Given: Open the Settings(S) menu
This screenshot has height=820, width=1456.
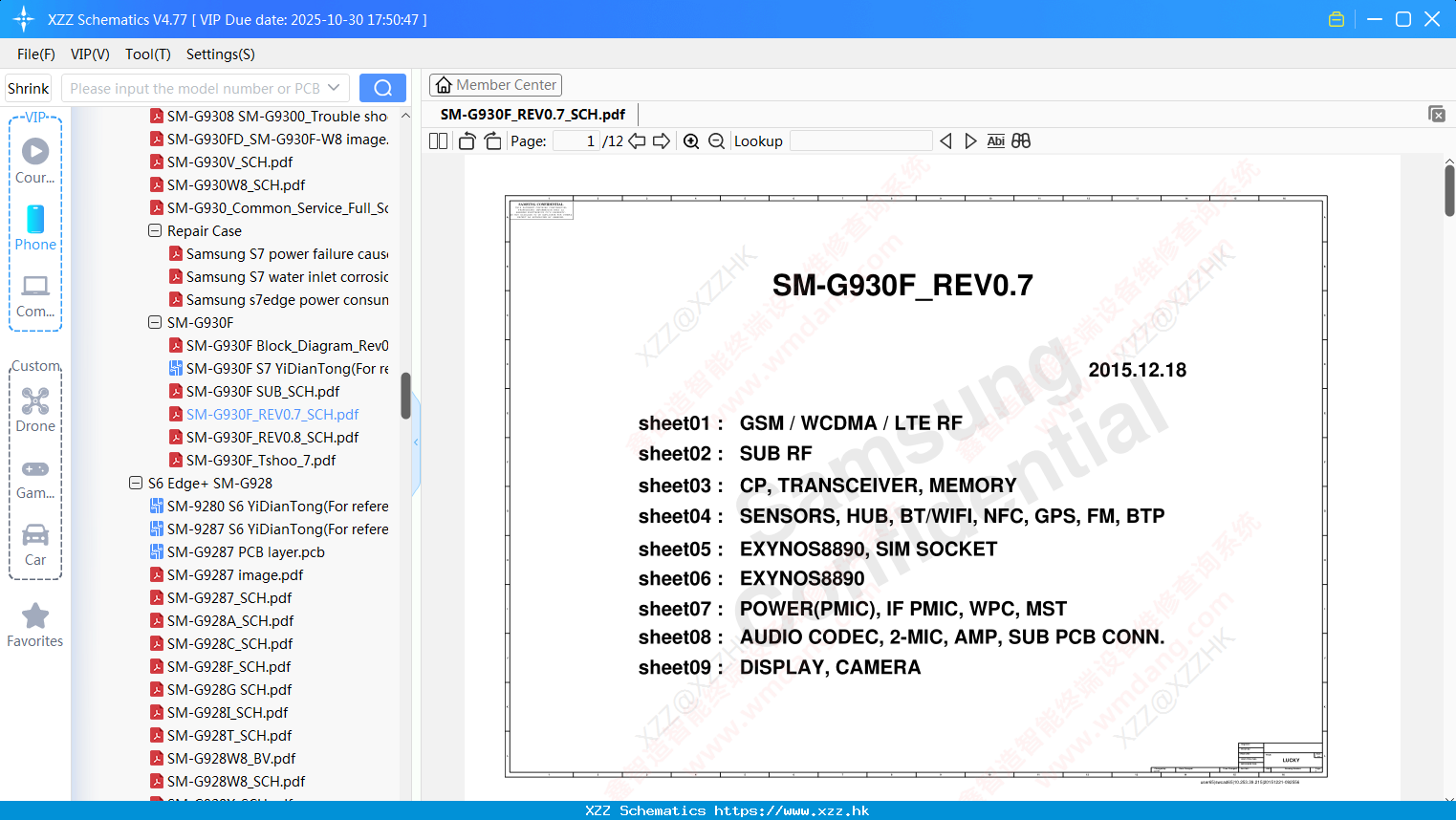Looking at the screenshot, I should click(x=221, y=54).
